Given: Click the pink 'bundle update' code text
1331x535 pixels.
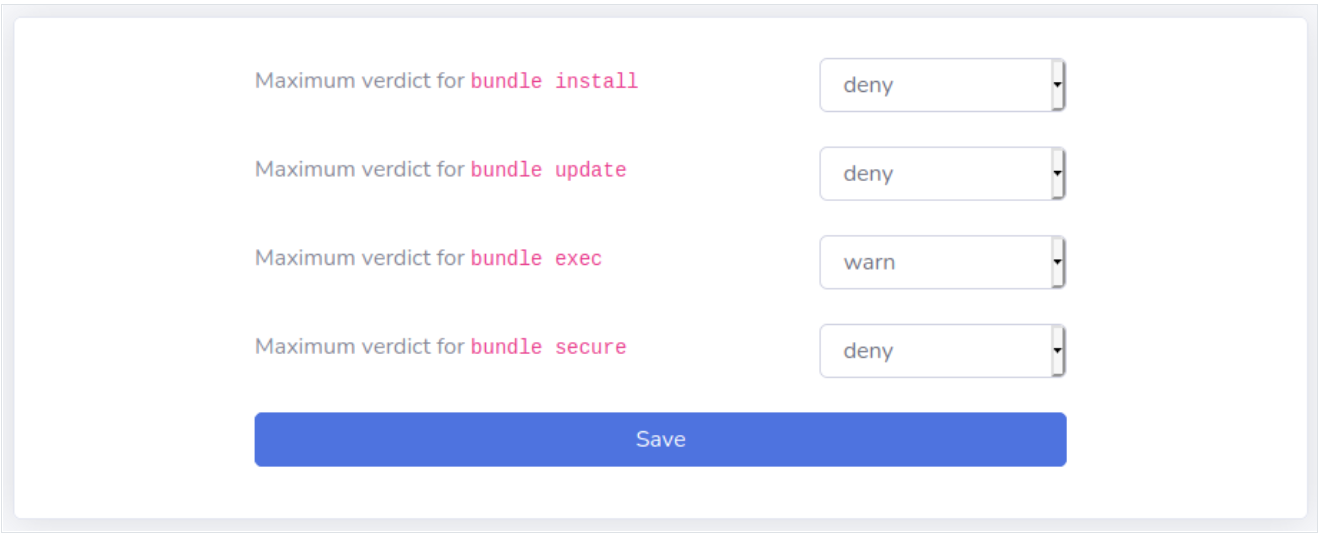Looking at the screenshot, I should (x=548, y=170).
